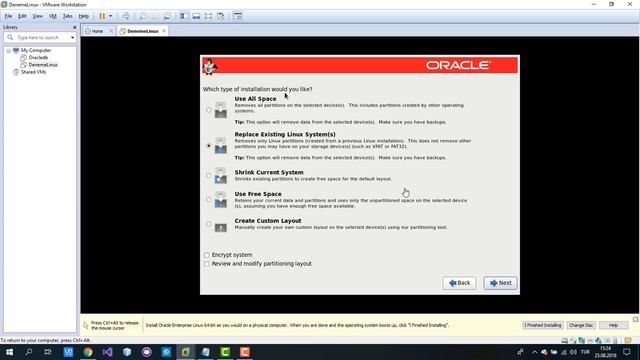Select Create Custom Layout option

click(209, 224)
